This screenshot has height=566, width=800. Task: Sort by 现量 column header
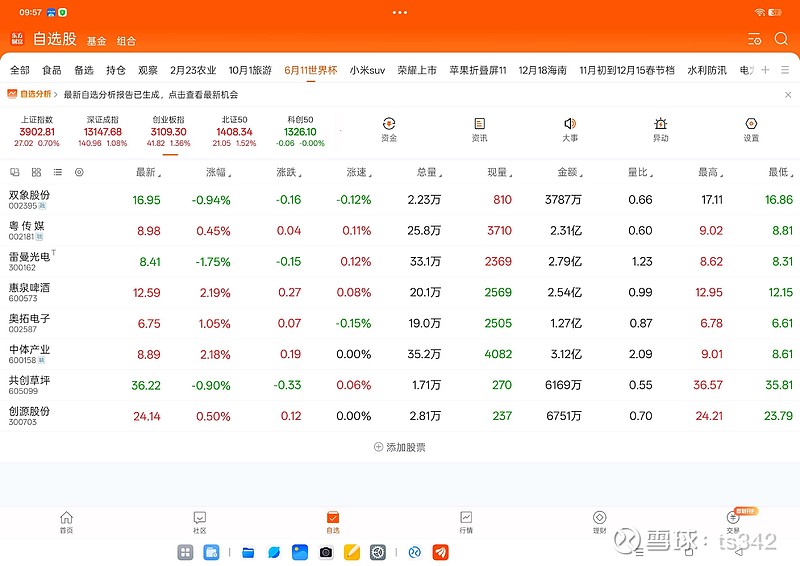[x=500, y=173]
